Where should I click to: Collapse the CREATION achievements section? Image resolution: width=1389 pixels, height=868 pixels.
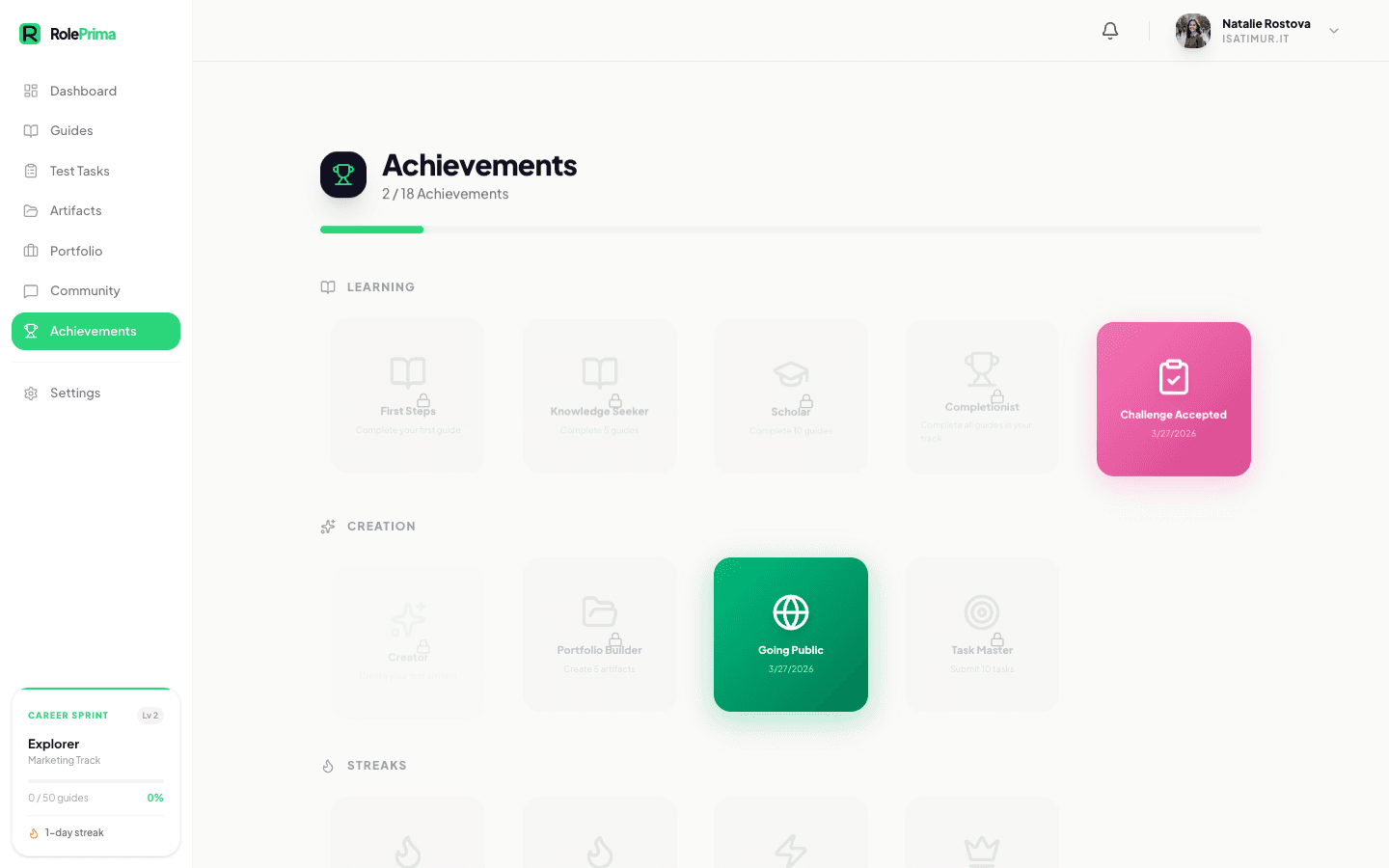click(x=368, y=526)
